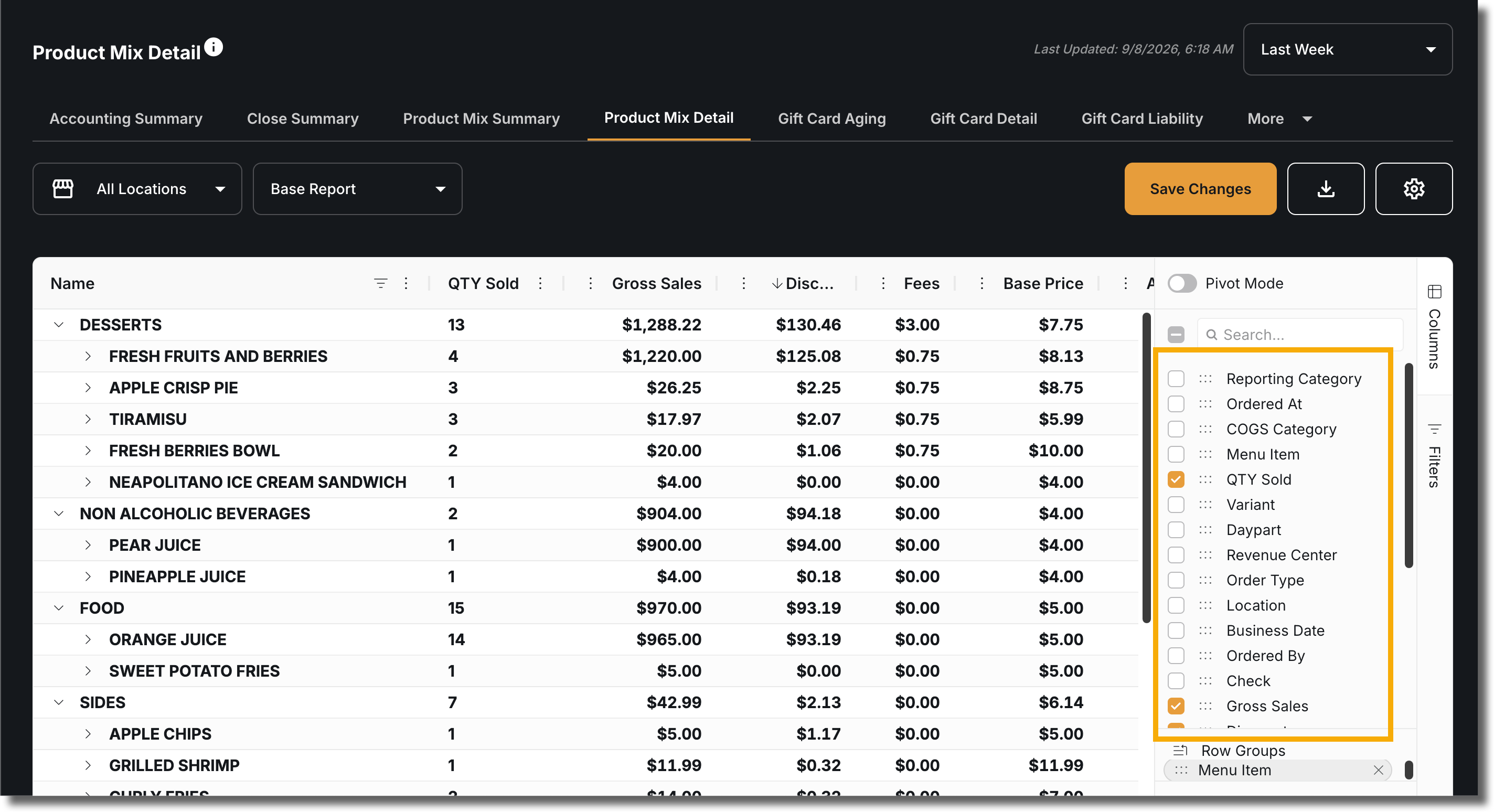This screenshot has height=812, width=1494.
Task: Remove Menu Item from Row Groups
Action: click(1378, 770)
